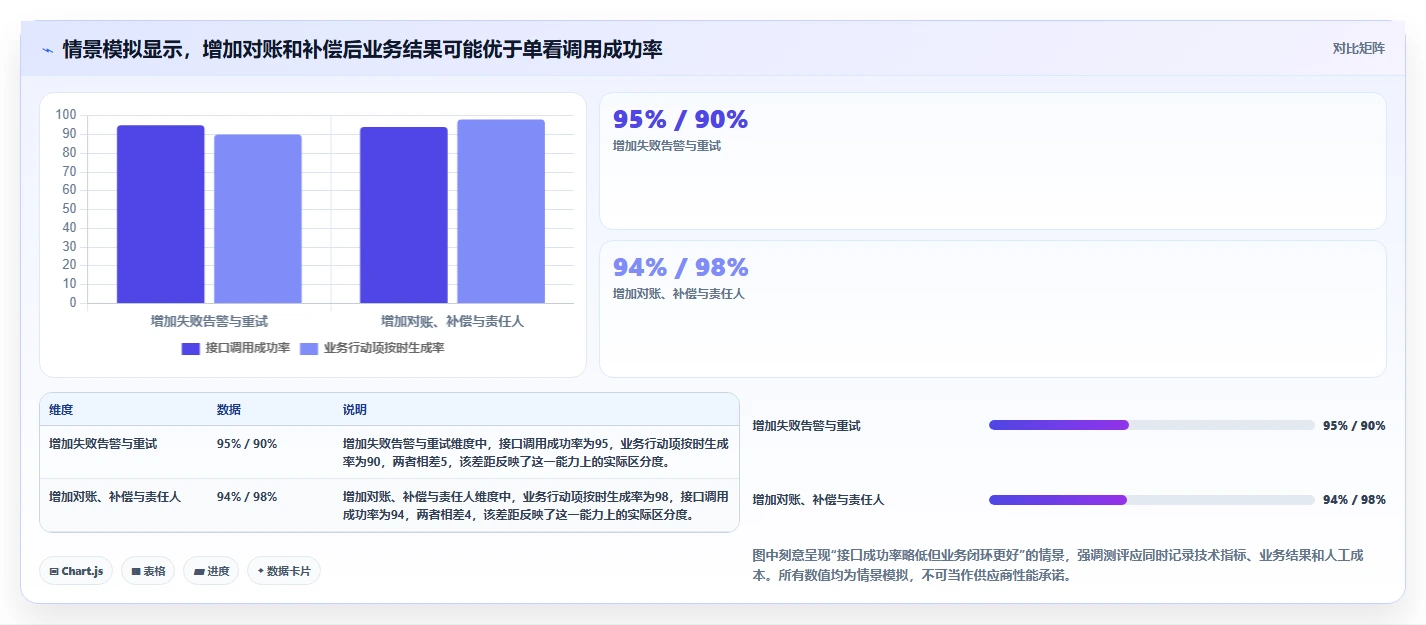Click the progress bar for 增加失败告警与重试
Viewport: 1426px width, 625px height.
coord(1151,425)
